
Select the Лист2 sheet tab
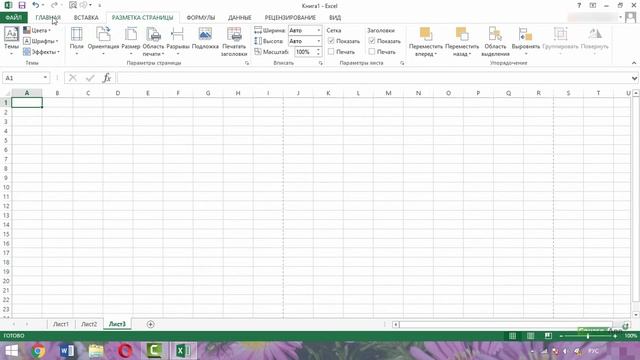click(89, 324)
